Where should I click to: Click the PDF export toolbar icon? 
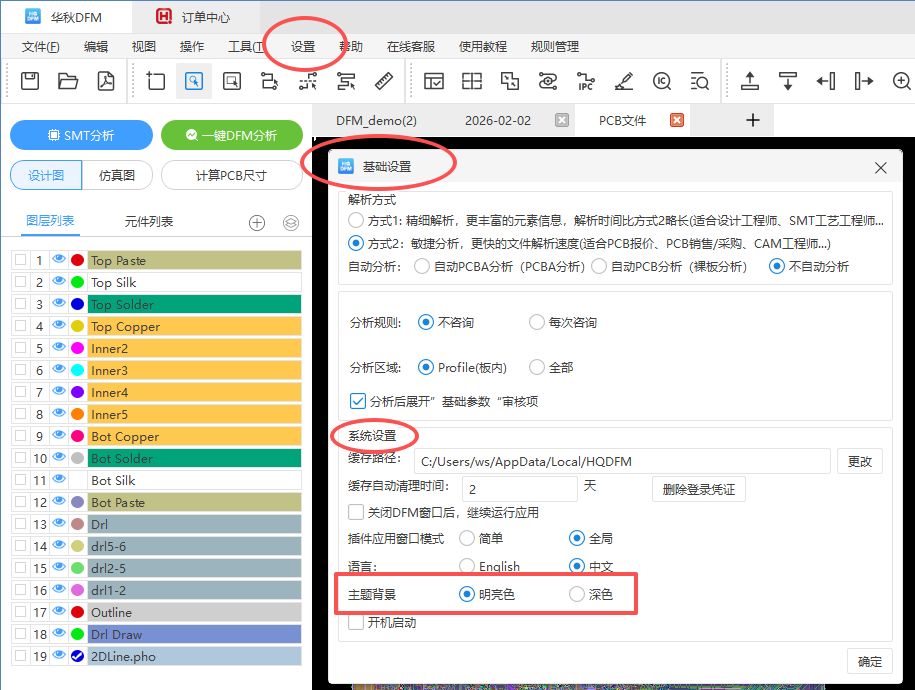[106, 81]
